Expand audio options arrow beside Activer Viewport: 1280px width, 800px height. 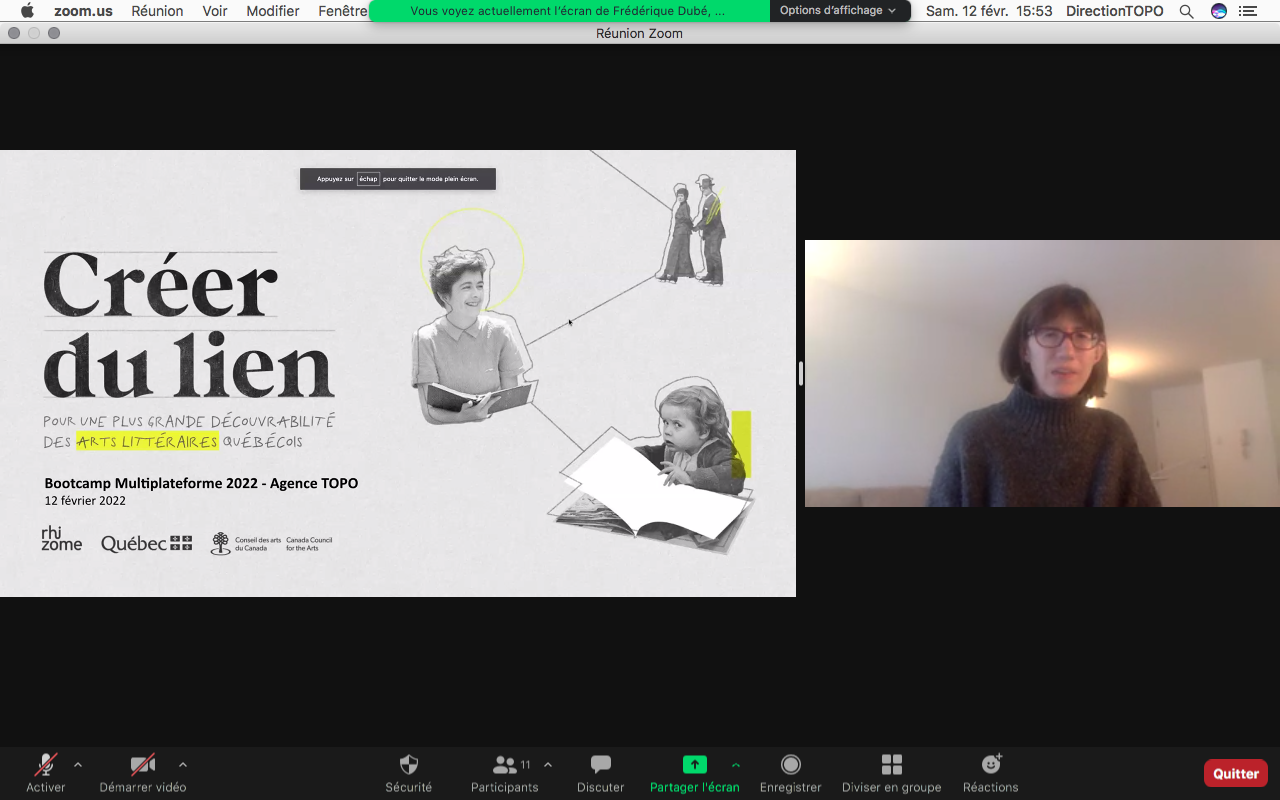click(78, 765)
